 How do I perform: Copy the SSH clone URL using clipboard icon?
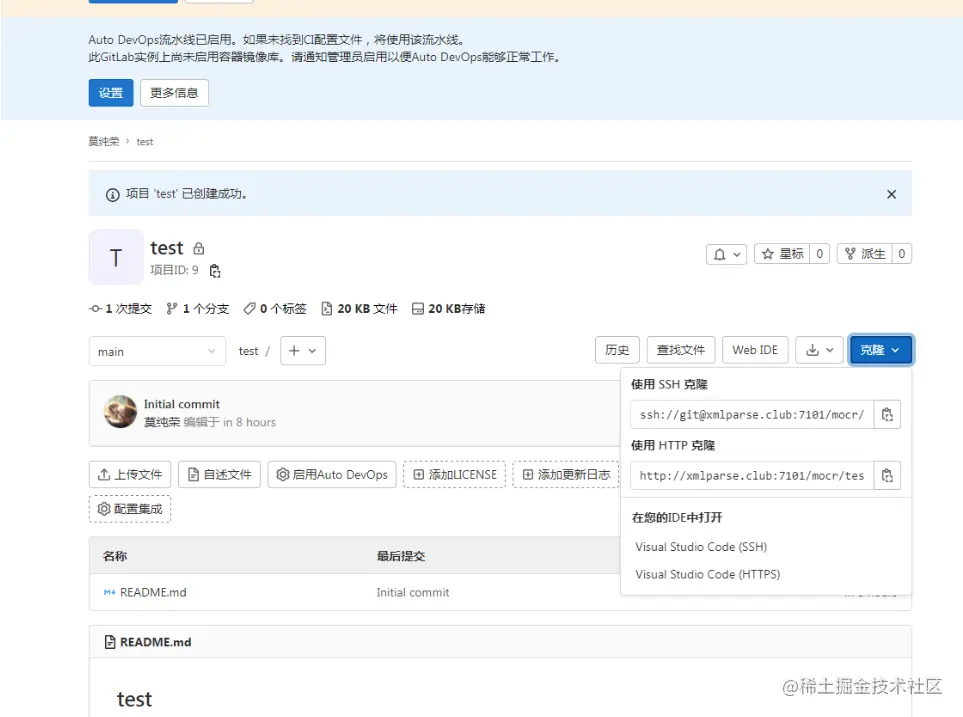[x=887, y=414]
